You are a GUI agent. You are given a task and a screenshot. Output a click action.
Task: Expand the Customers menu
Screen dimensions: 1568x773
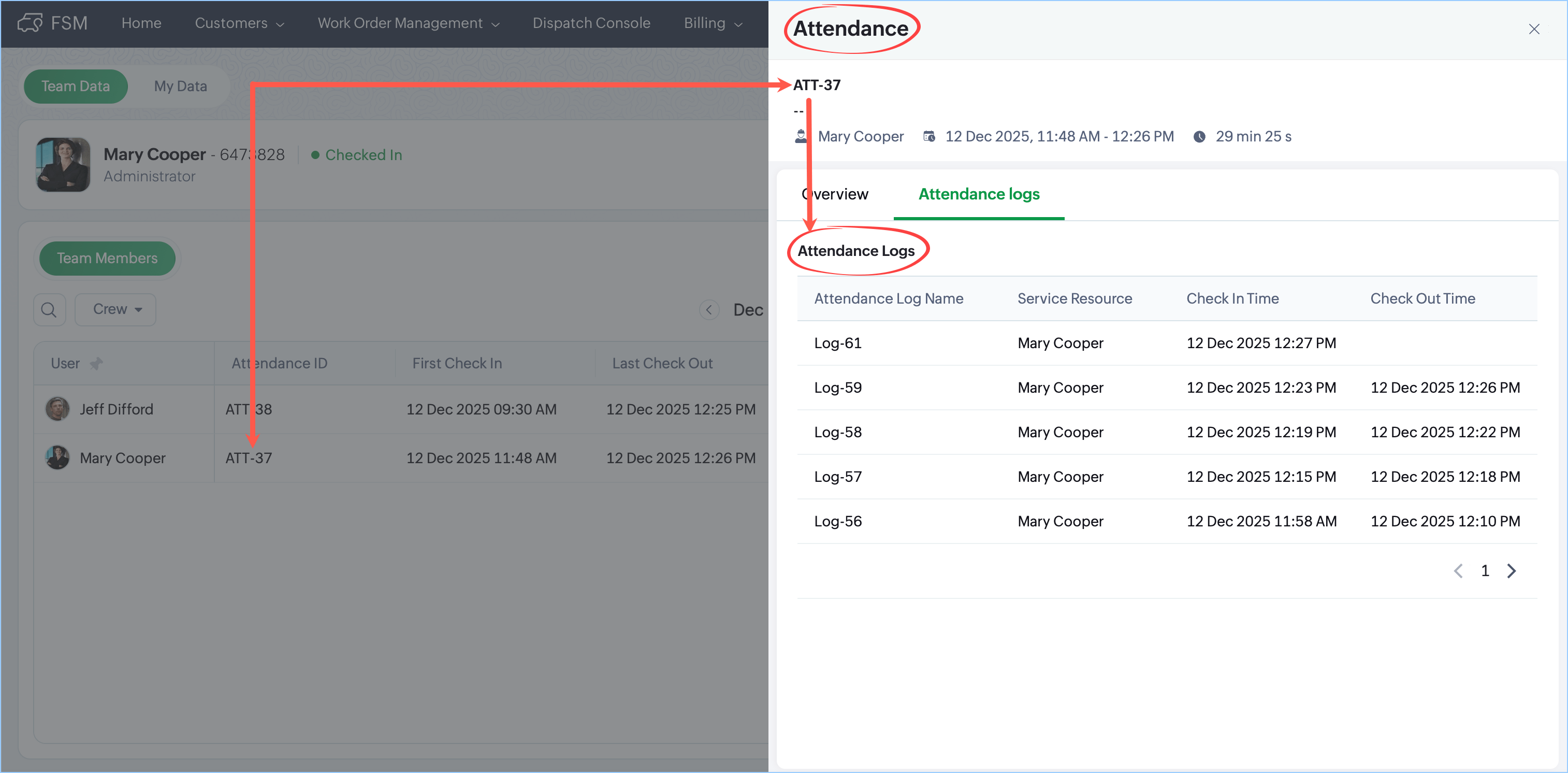[x=239, y=23]
